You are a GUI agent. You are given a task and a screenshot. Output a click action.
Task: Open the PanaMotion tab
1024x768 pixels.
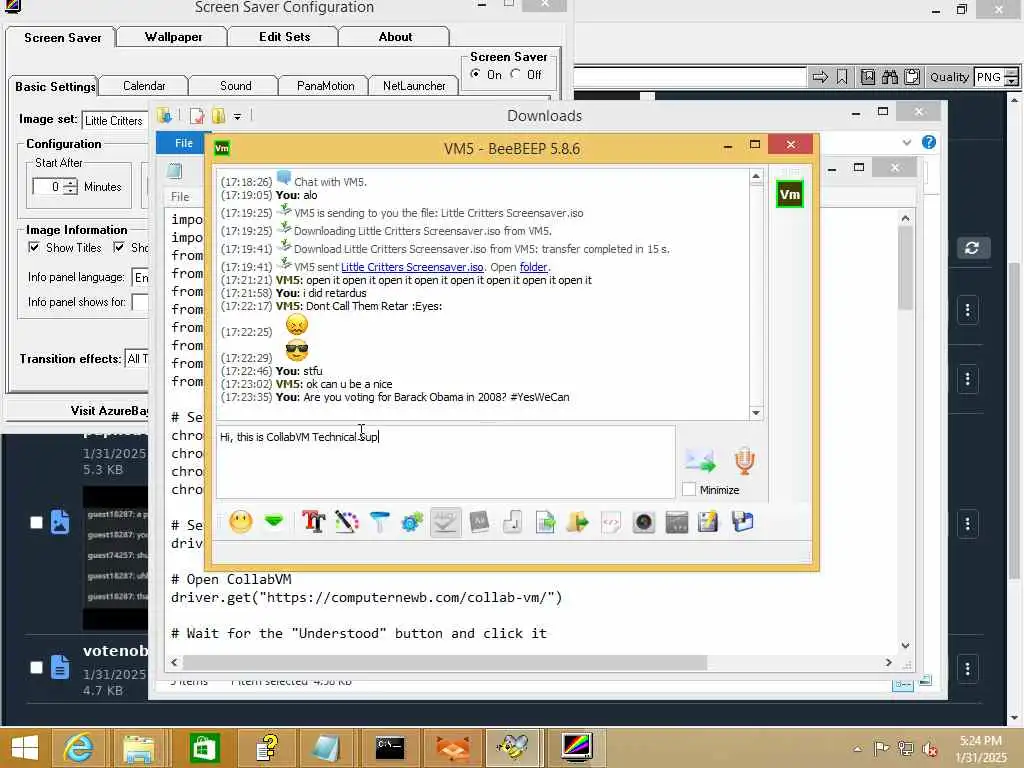point(325,86)
